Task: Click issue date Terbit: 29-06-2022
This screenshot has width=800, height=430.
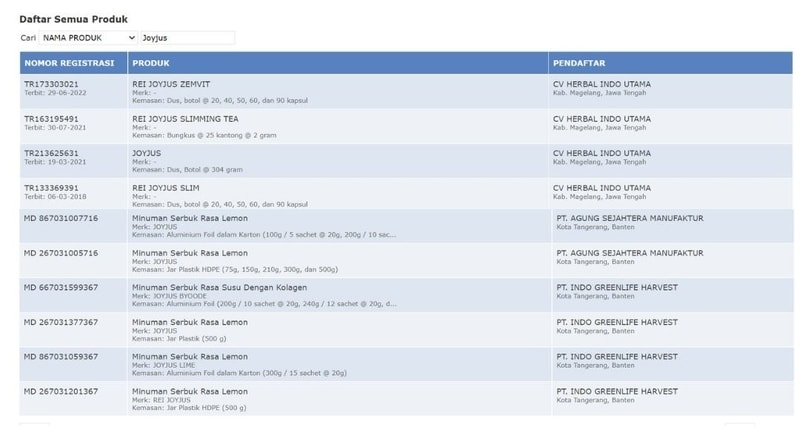Action: point(55,93)
